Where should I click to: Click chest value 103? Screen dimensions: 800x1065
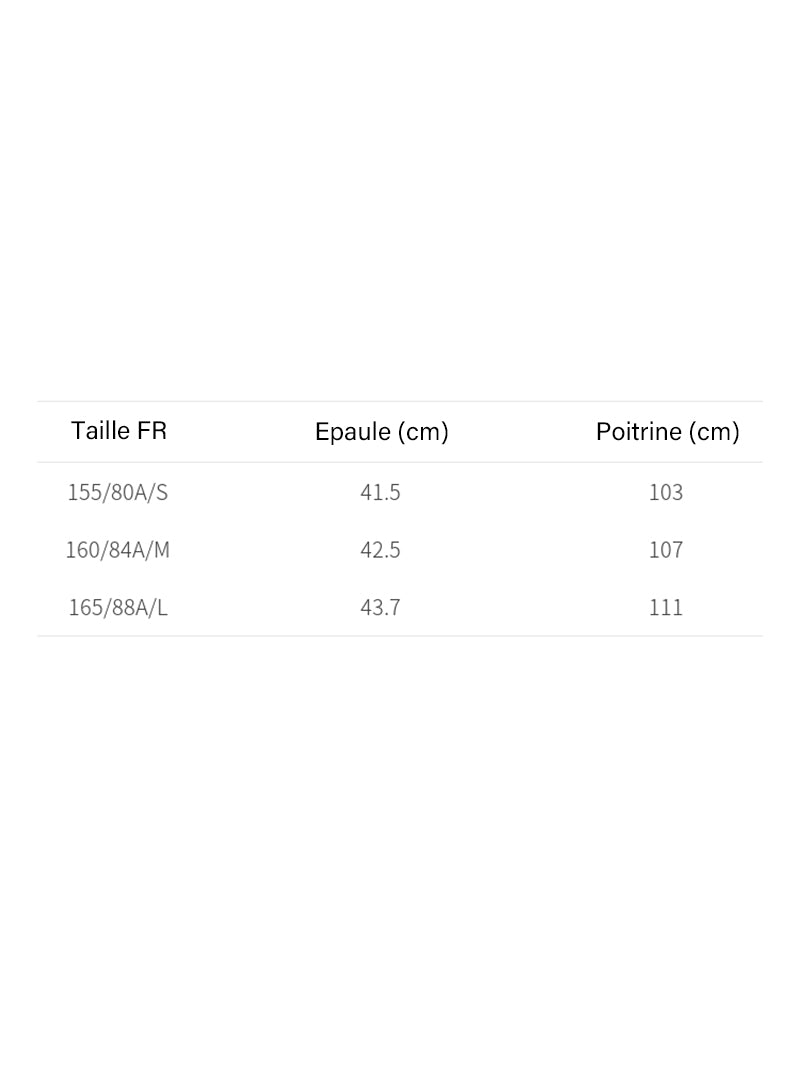pos(666,492)
